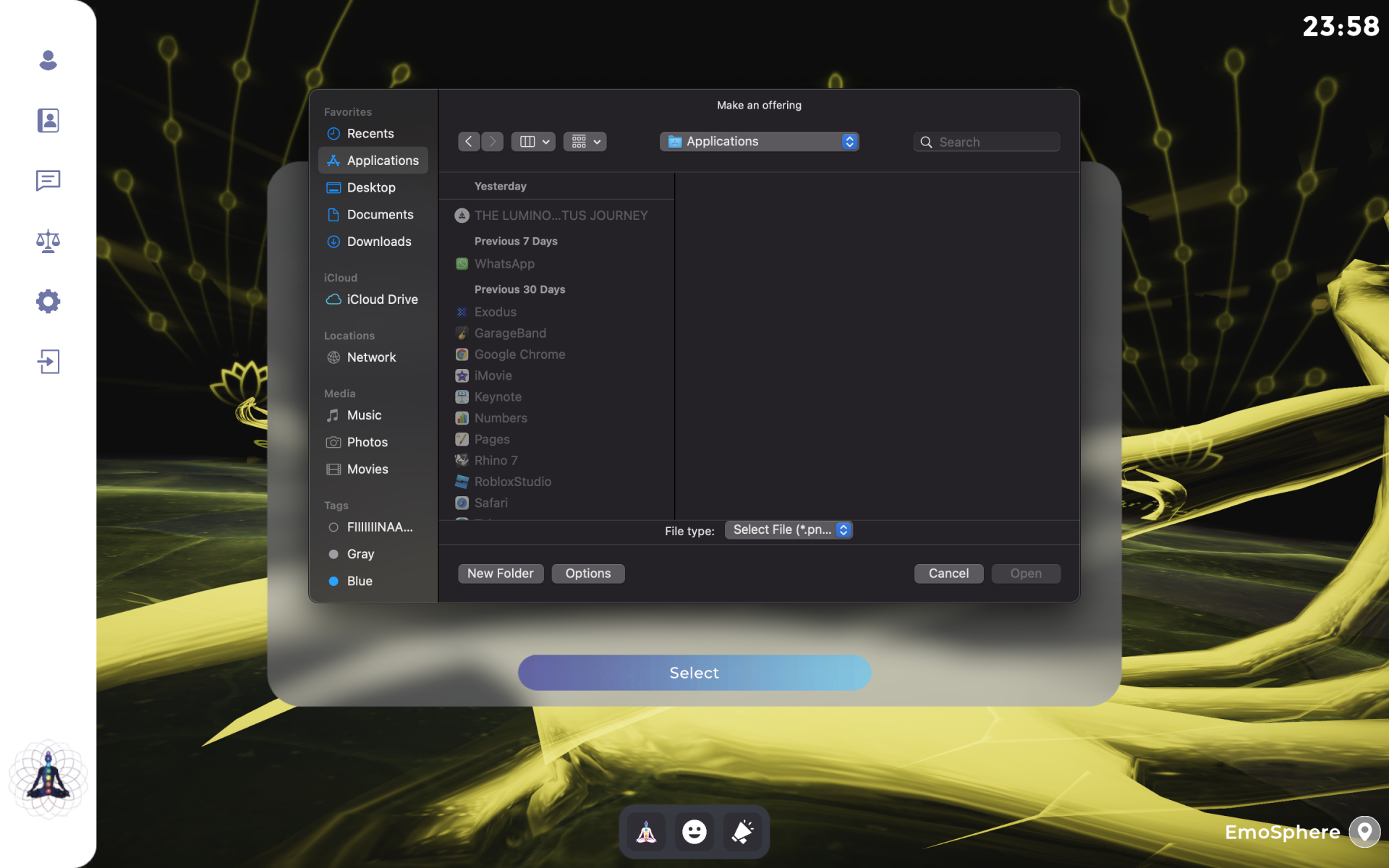Screen dimensions: 1389x868
Task: Expand the Applications location popup
Action: pos(759,142)
